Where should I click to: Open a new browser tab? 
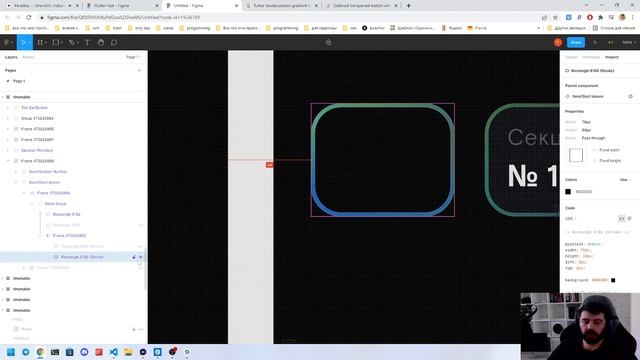[x=409, y=6]
